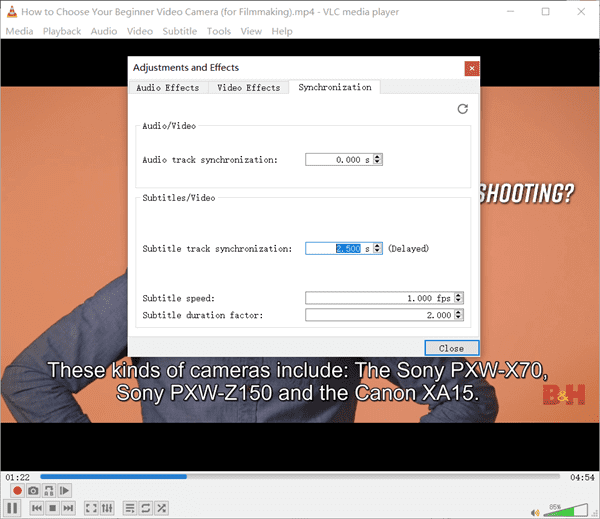
Task: Jump to previous media in playlist
Action: pyautogui.click(x=37, y=508)
